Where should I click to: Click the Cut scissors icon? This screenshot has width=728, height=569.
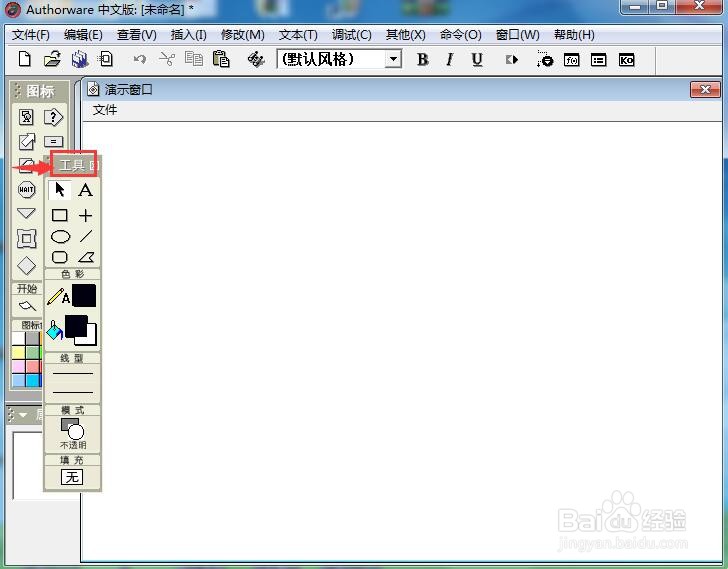[167, 59]
